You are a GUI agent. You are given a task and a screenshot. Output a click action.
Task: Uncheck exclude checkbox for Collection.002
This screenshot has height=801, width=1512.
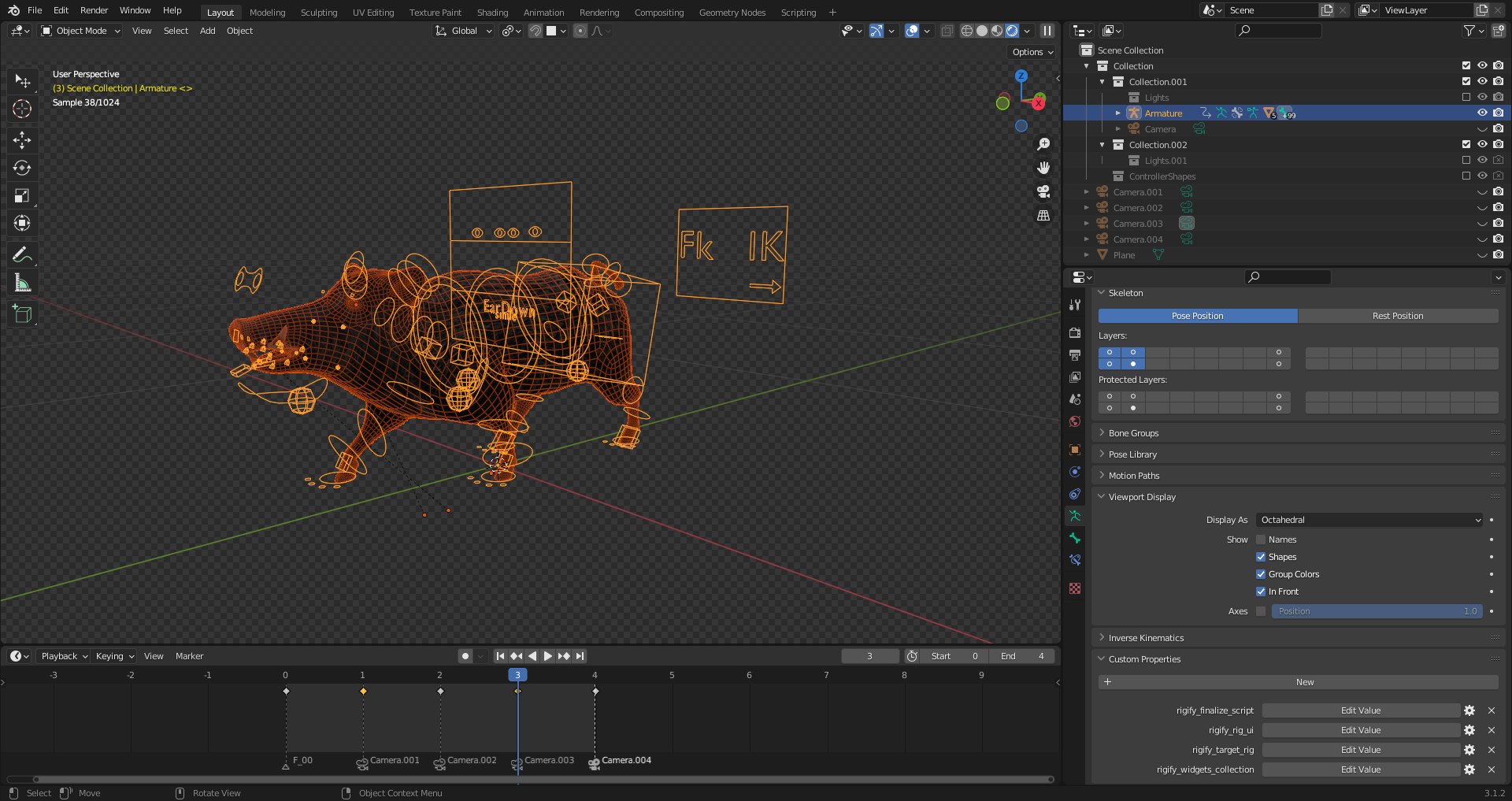(1466, 145)
